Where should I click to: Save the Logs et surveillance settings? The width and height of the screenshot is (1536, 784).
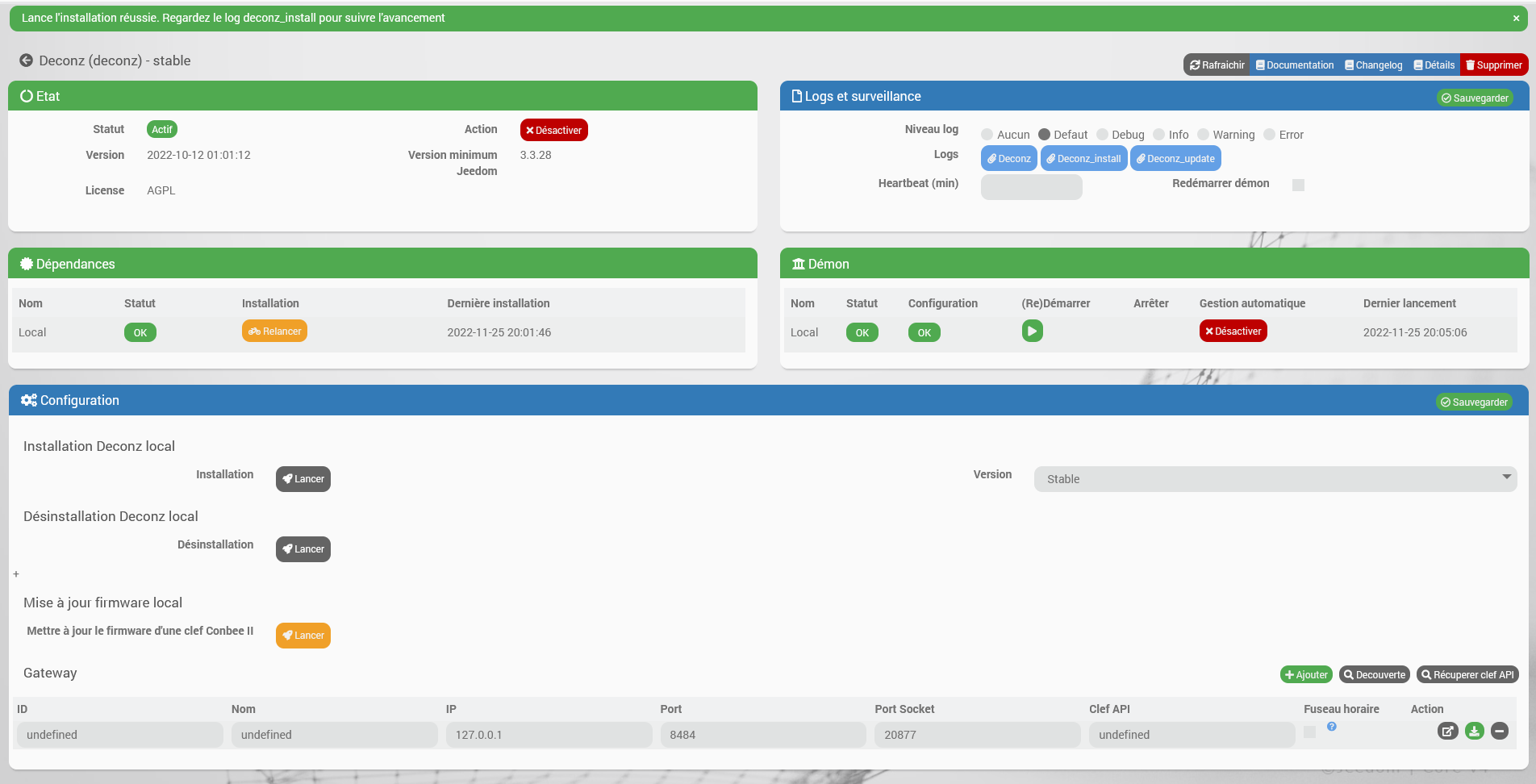(1475, 98)
